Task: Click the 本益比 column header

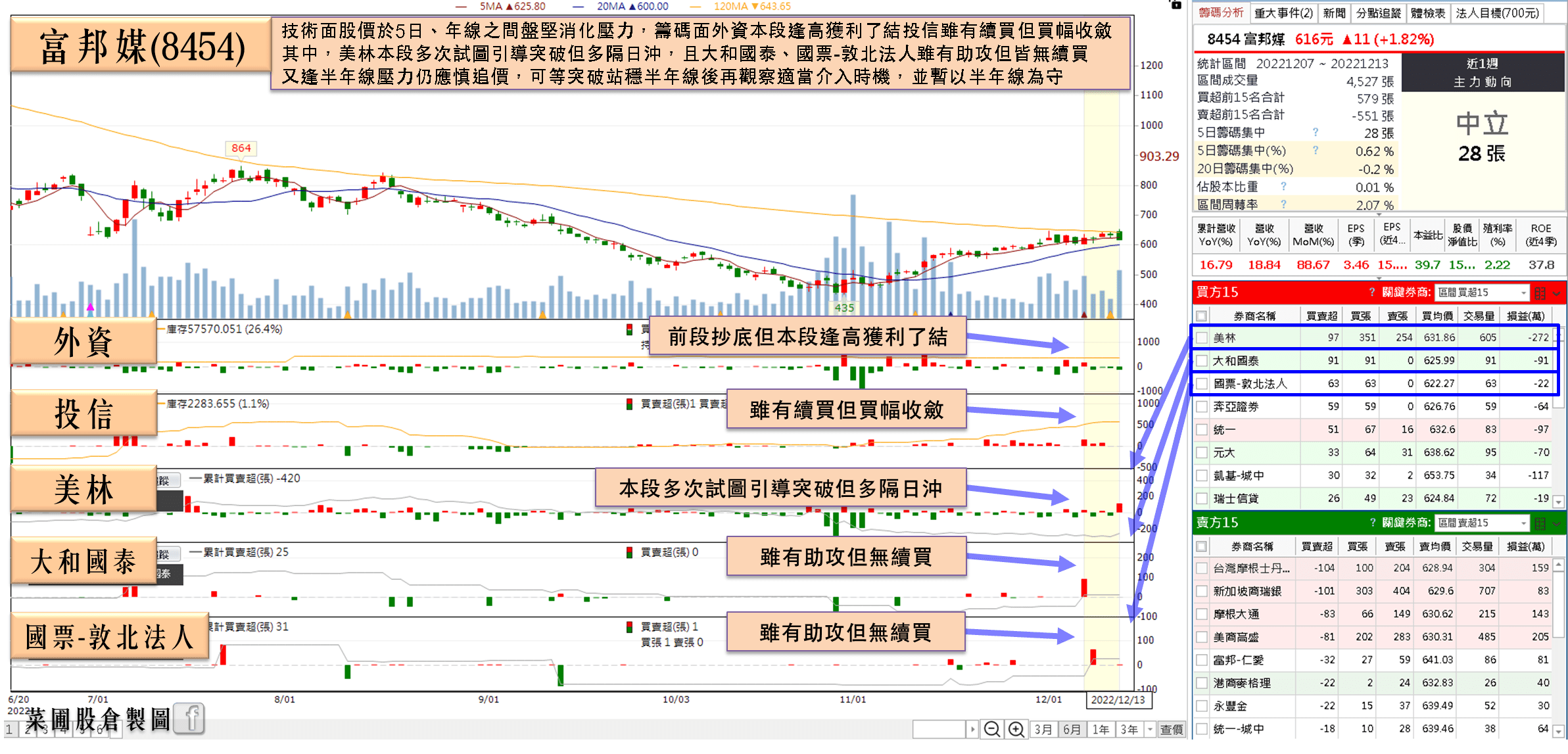Action: [1428, 235]
